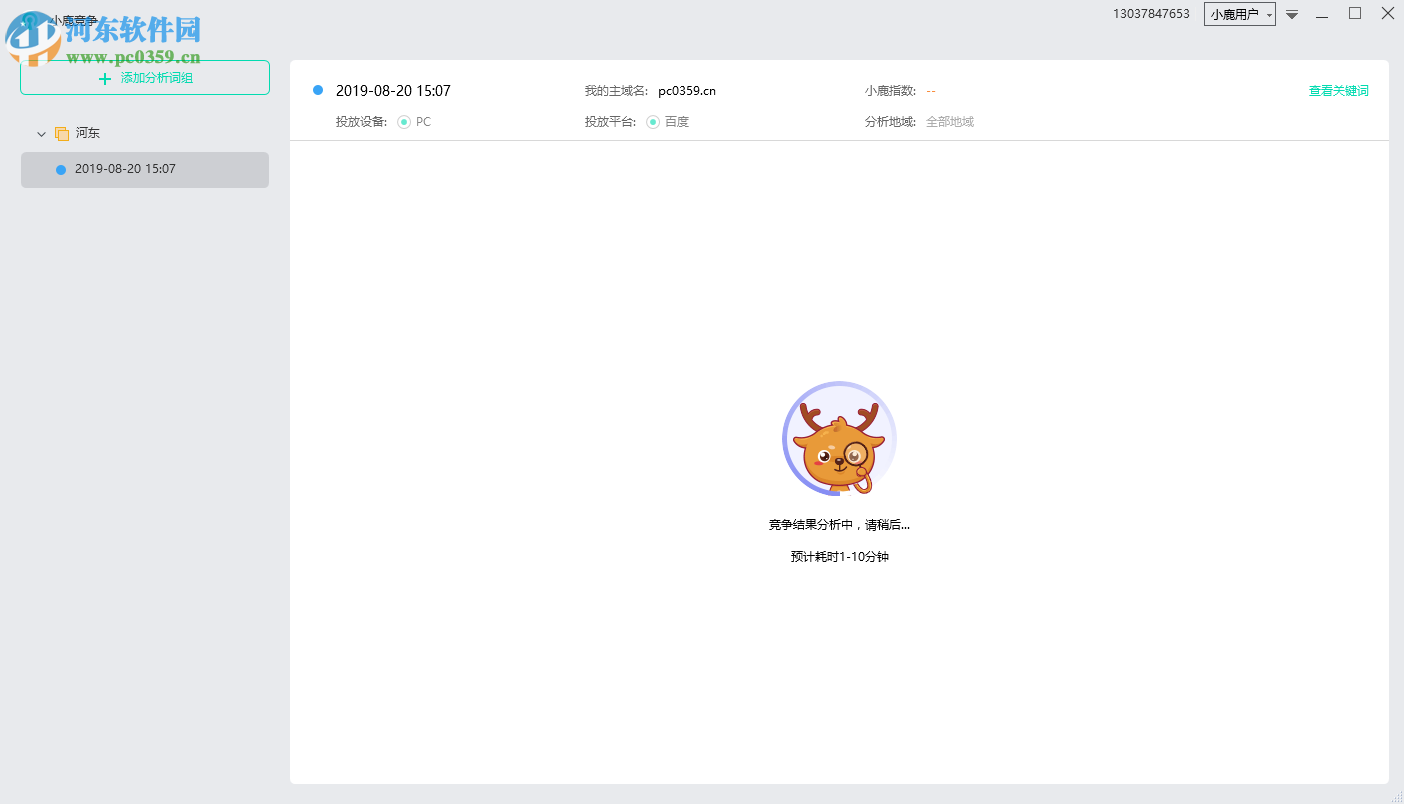Click the blue status dot next to 2019-08-20 15:07
Screen dimensions: 1404x804
click(x=318, y=90)
